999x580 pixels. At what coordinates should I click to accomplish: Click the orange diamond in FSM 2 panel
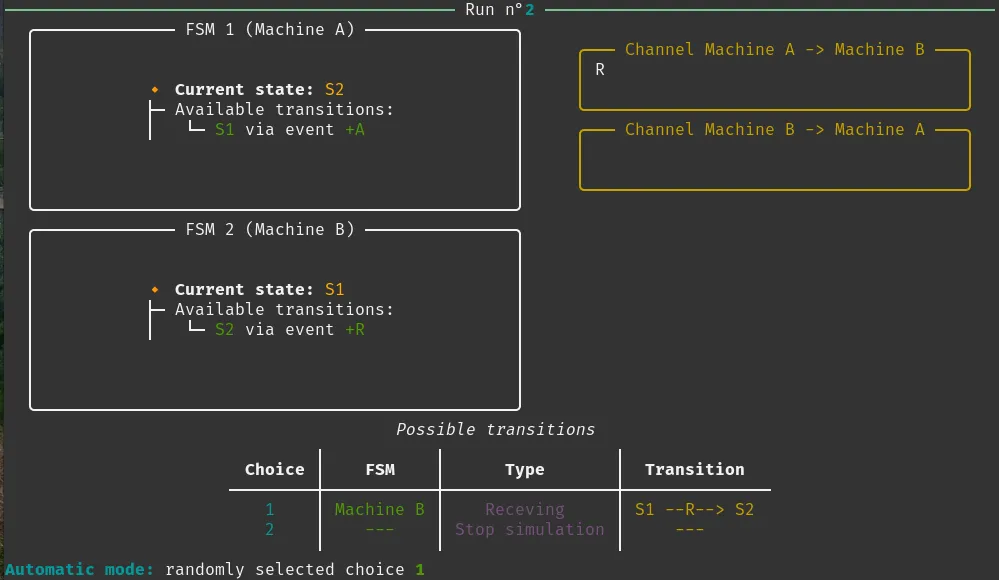point(155,290)
